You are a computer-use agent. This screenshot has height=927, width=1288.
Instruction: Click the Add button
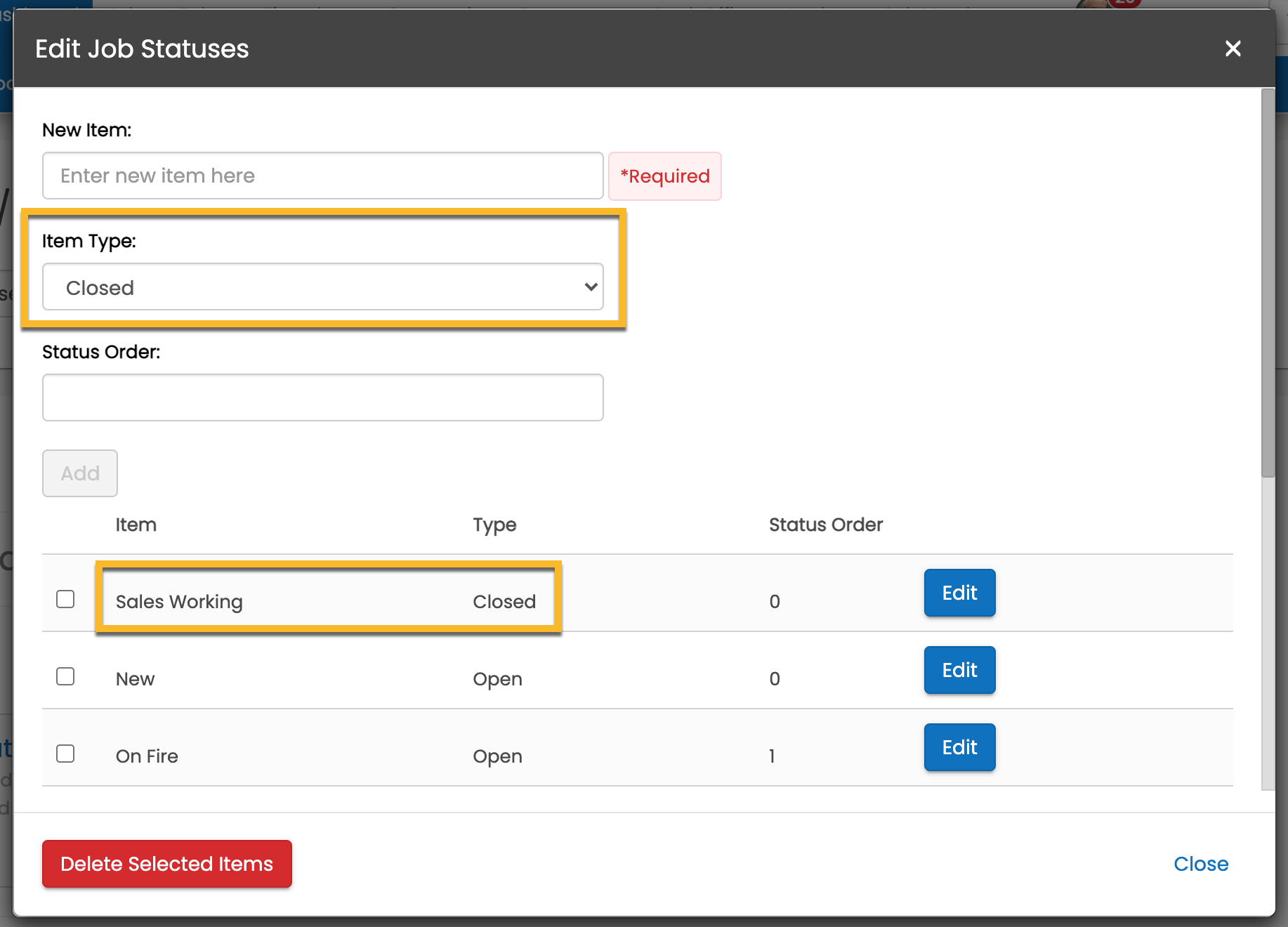(80, 473)
